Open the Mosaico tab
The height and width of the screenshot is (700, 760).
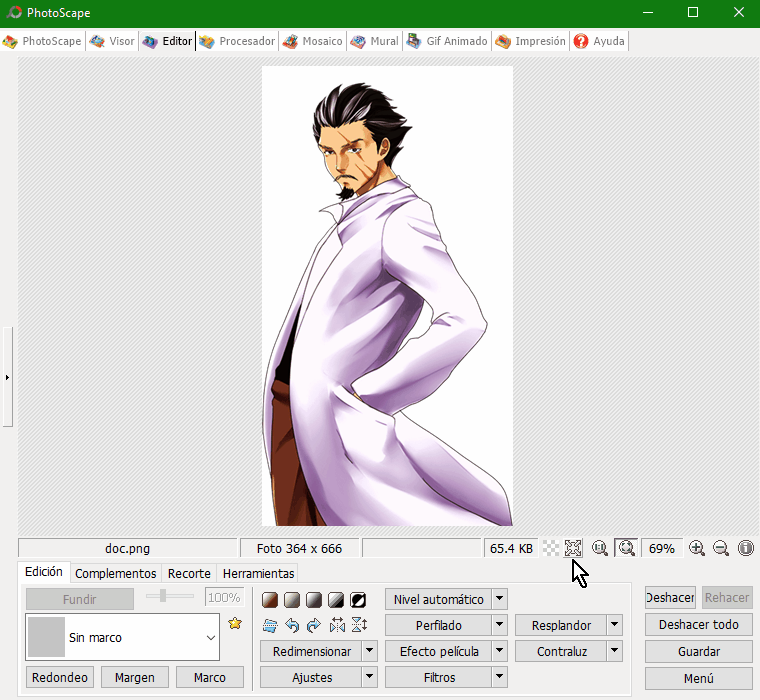313,41
